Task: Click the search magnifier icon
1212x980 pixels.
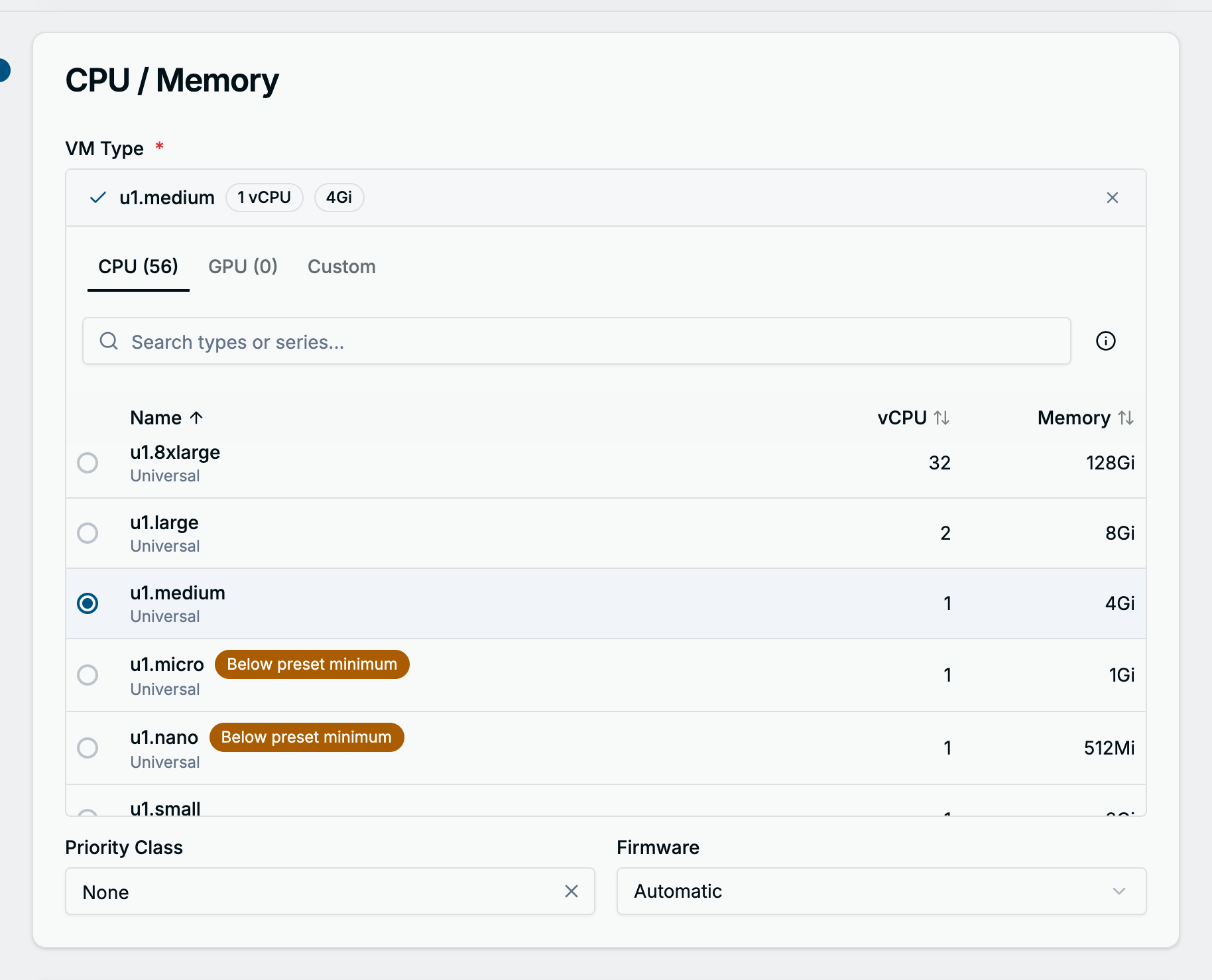Action: coord(109,341)
